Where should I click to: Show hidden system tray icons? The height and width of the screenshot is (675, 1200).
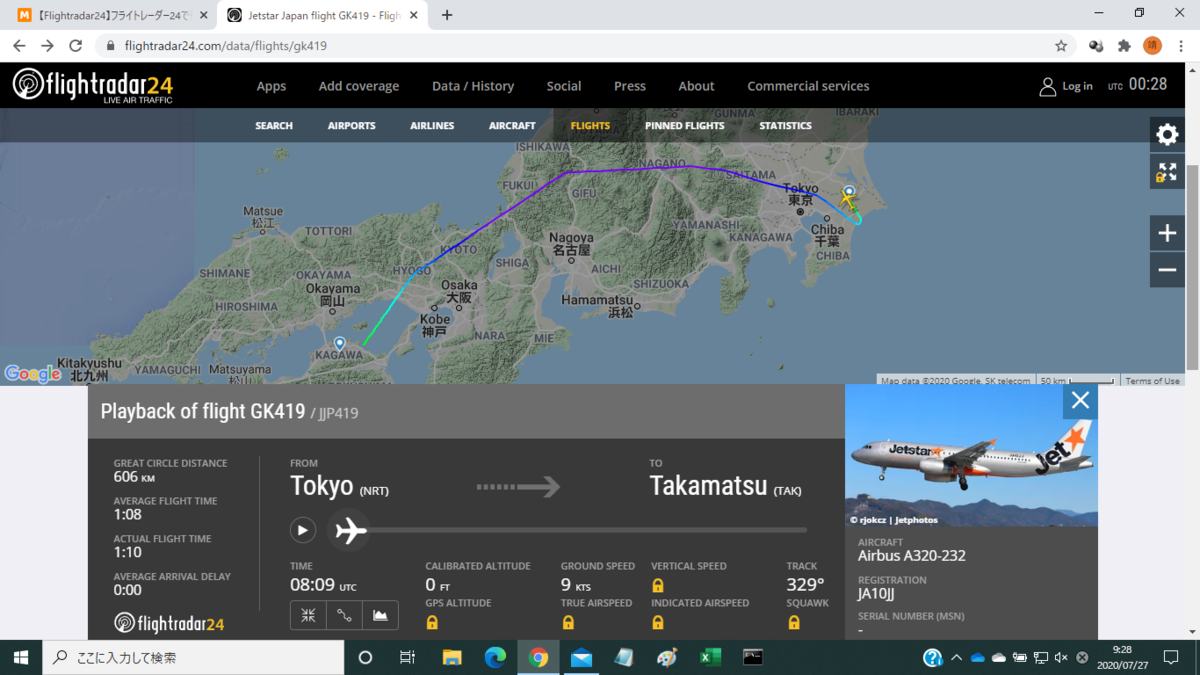click(957, 657)
